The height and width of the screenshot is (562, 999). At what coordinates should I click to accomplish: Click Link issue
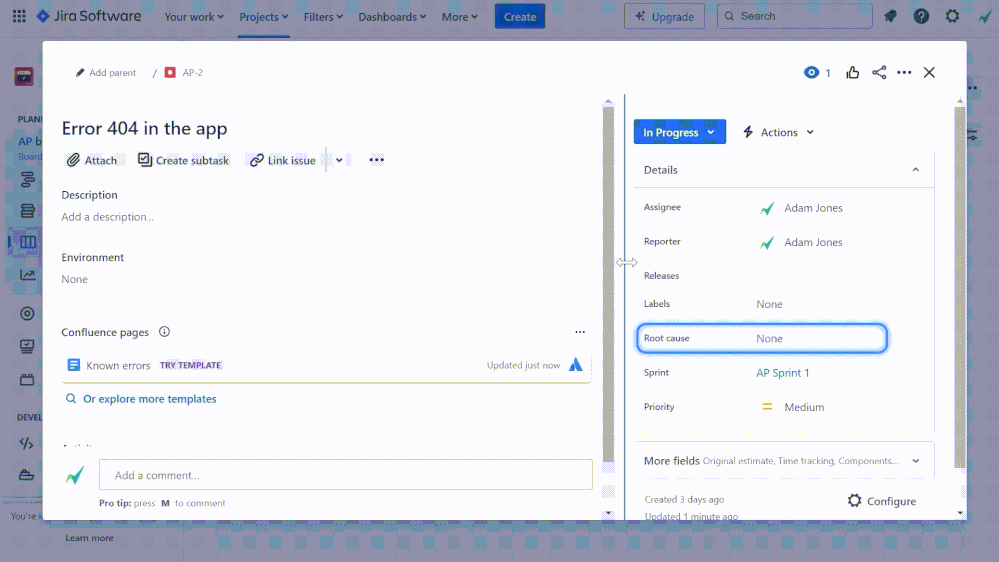(283, 161)
